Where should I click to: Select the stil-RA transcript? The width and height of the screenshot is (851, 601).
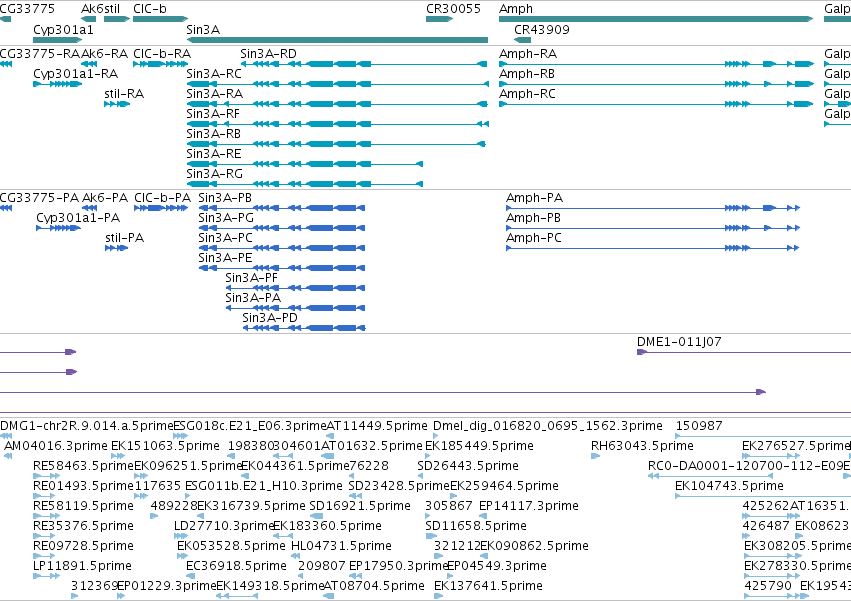[117, 104]
